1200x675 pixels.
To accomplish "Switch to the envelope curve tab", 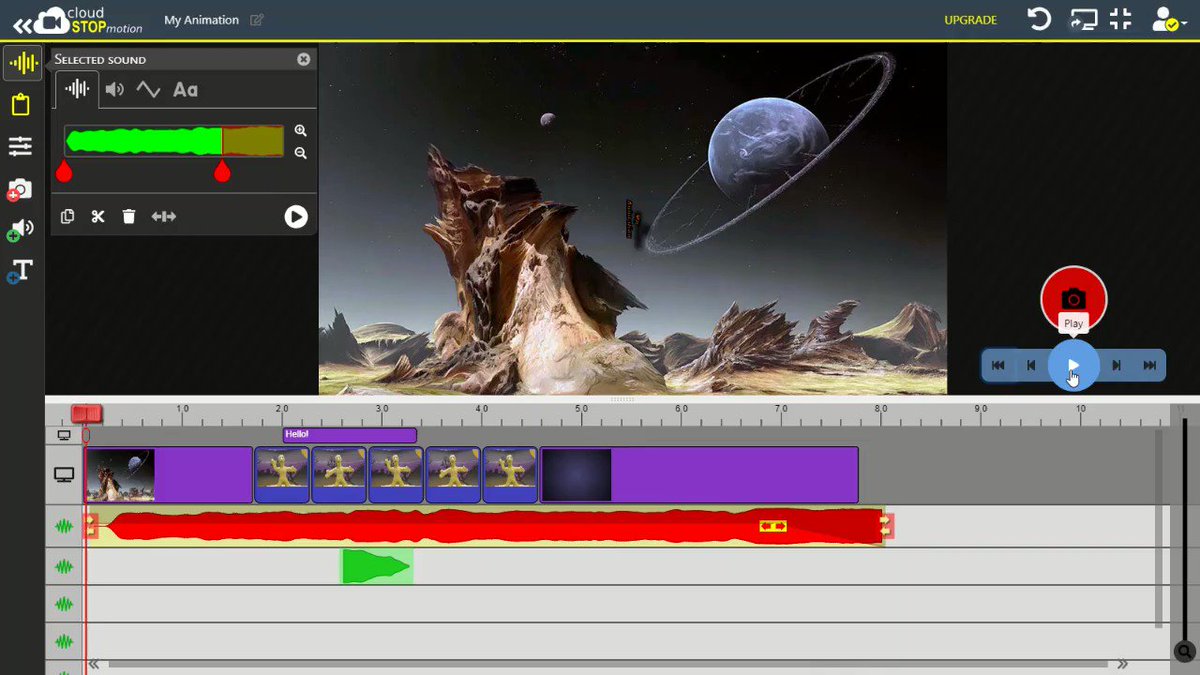I will pyautogui.click(x=148, y=89).
